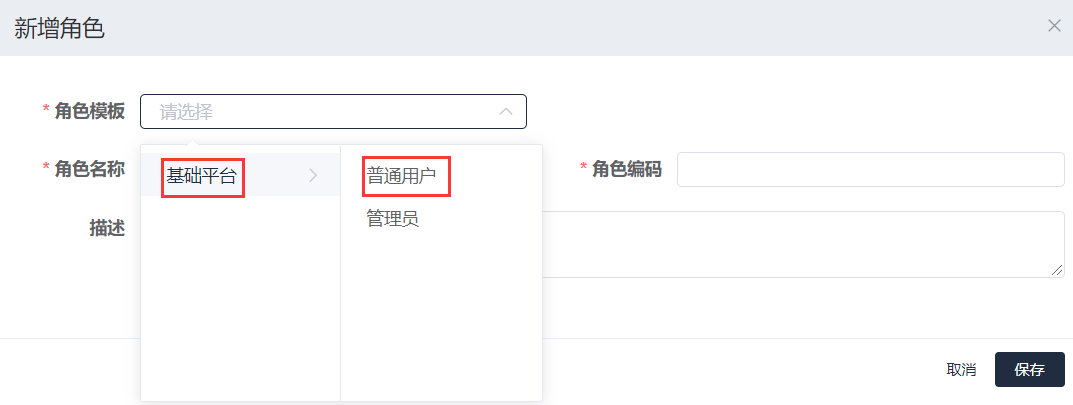The image size is (1073, 405).
Task: Click the red asterisk beside 角色名称
Action: [x=45, y=169]
